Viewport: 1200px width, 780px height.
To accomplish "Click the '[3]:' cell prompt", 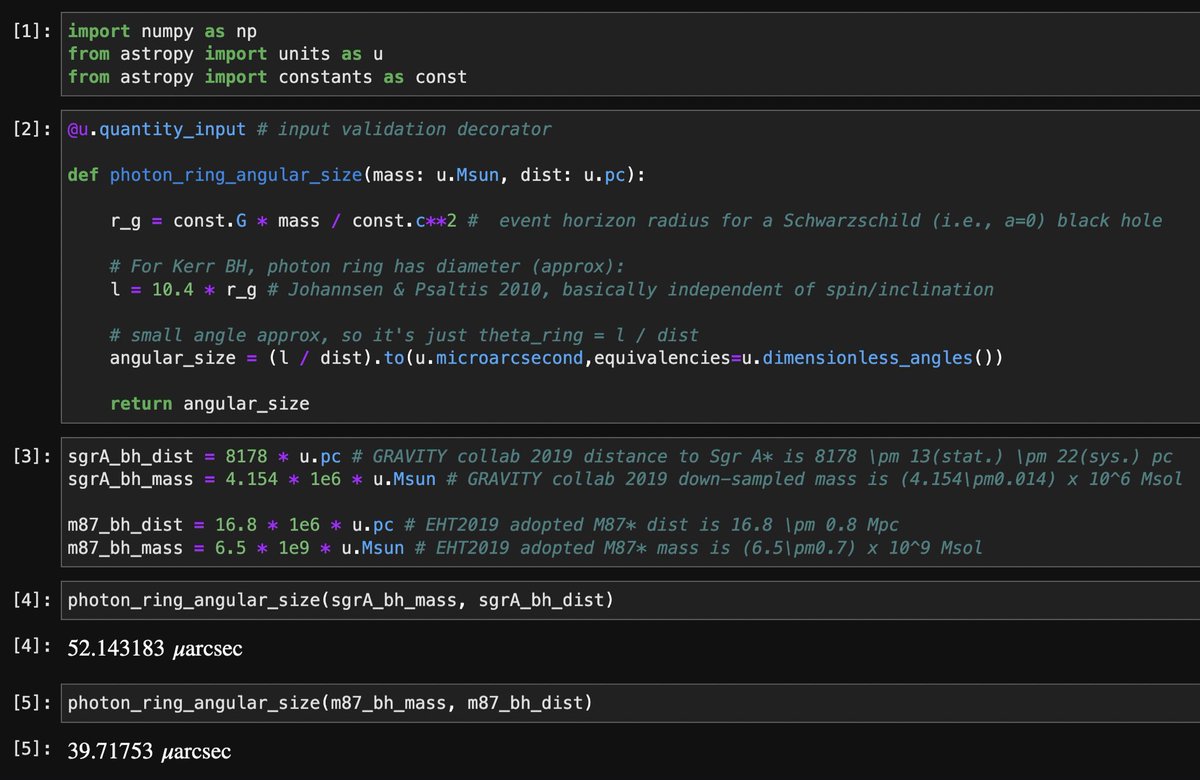I will (33, 455).
